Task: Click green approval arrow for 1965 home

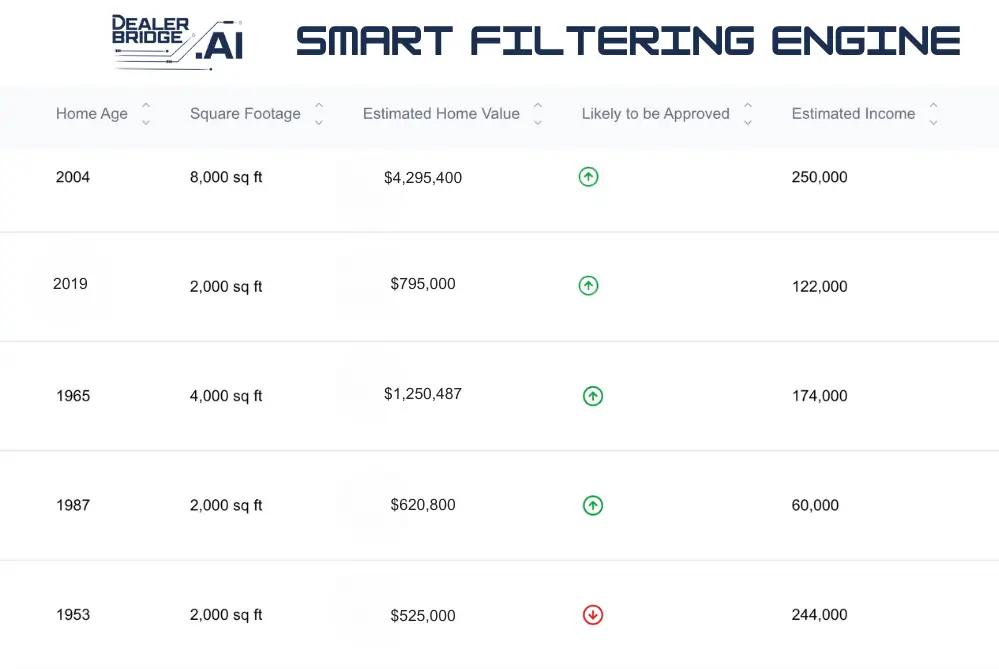Action: tap(593, 396)
